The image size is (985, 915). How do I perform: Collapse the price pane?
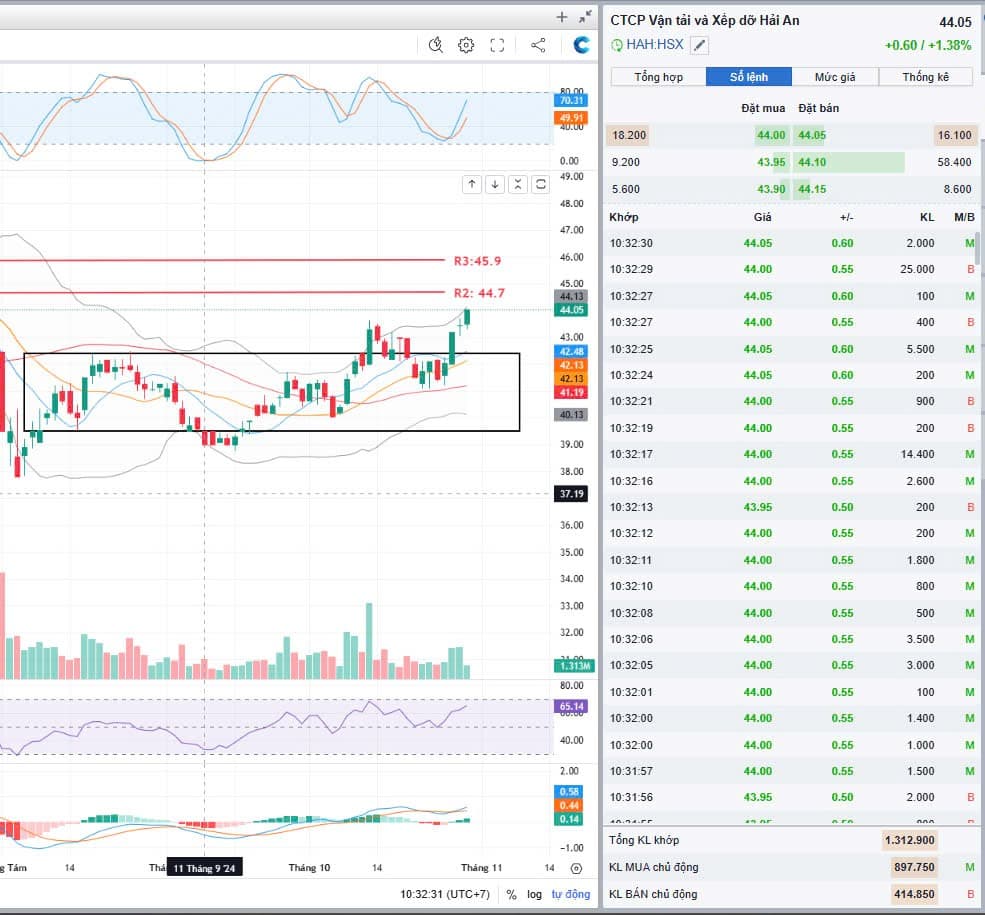518,184
